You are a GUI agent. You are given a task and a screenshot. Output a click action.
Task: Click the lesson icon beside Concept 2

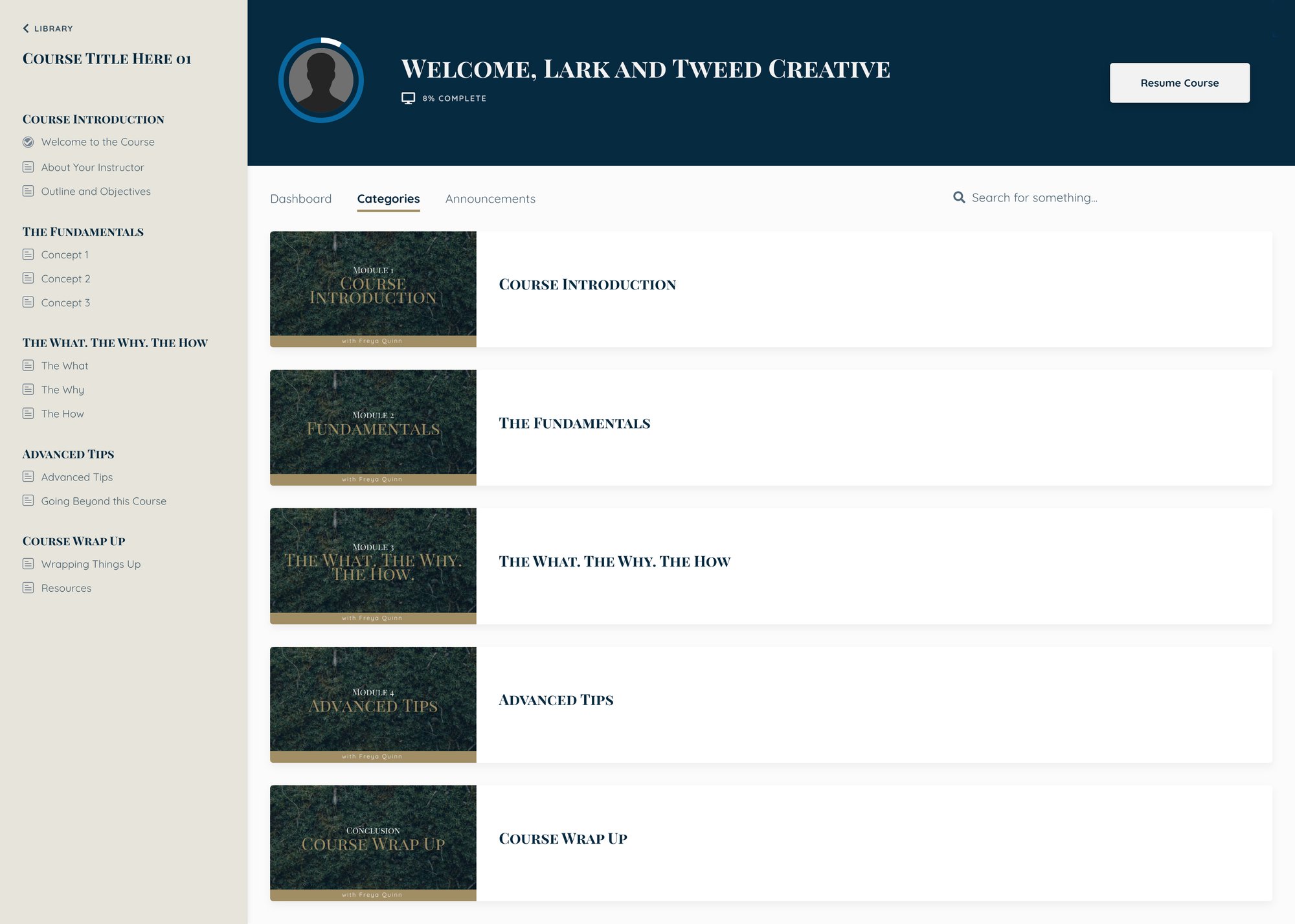(28, 278)
